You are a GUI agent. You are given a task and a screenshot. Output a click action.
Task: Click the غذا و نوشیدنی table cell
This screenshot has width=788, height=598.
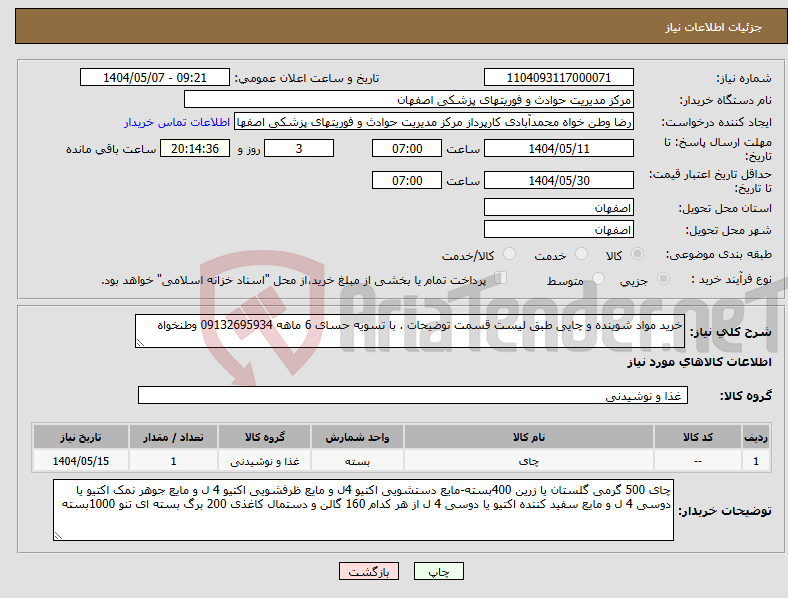pos(264,461)
